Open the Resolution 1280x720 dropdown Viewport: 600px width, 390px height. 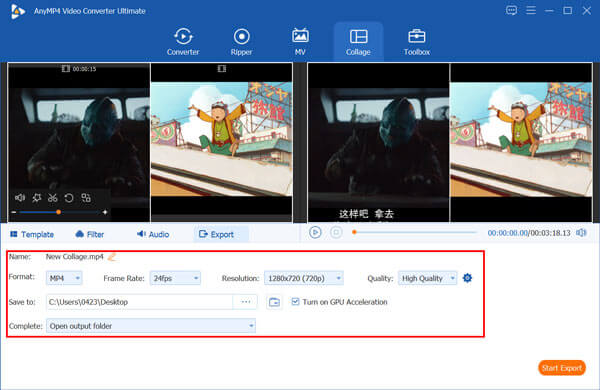tap(303, 278)
